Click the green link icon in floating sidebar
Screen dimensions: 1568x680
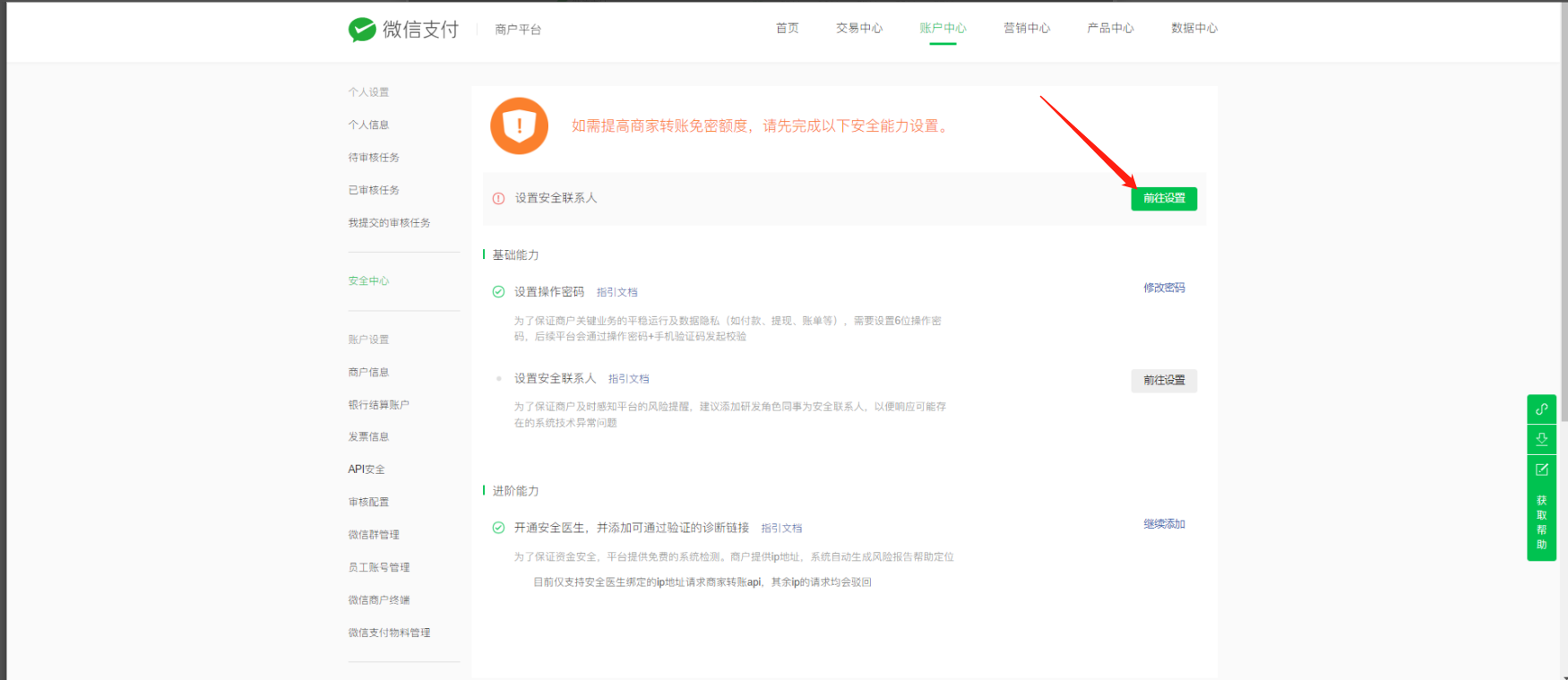(x=1541, y=409)
